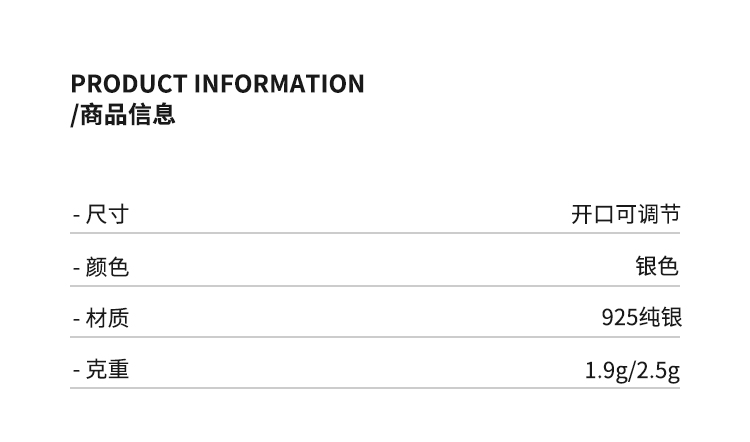750x442 pixels.
Task: Click the divider line under 颜色 row
Action: [375, 286]
